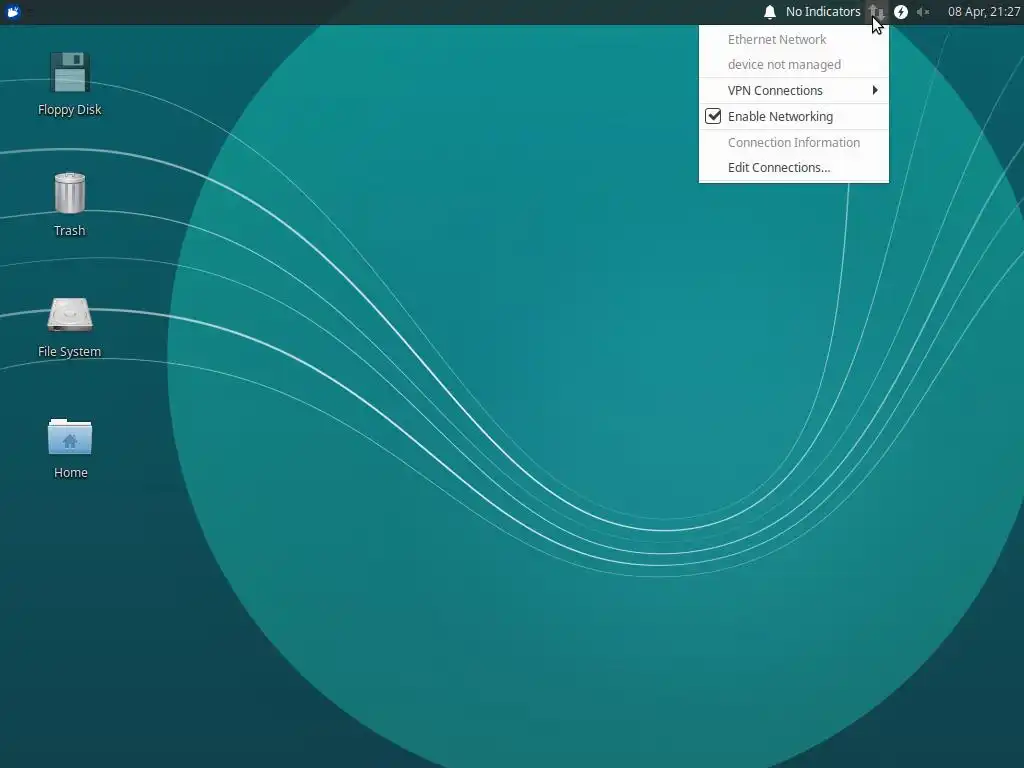Open the power manager lightning icon
Viewport: 1024px width, 768px height.
901,12
